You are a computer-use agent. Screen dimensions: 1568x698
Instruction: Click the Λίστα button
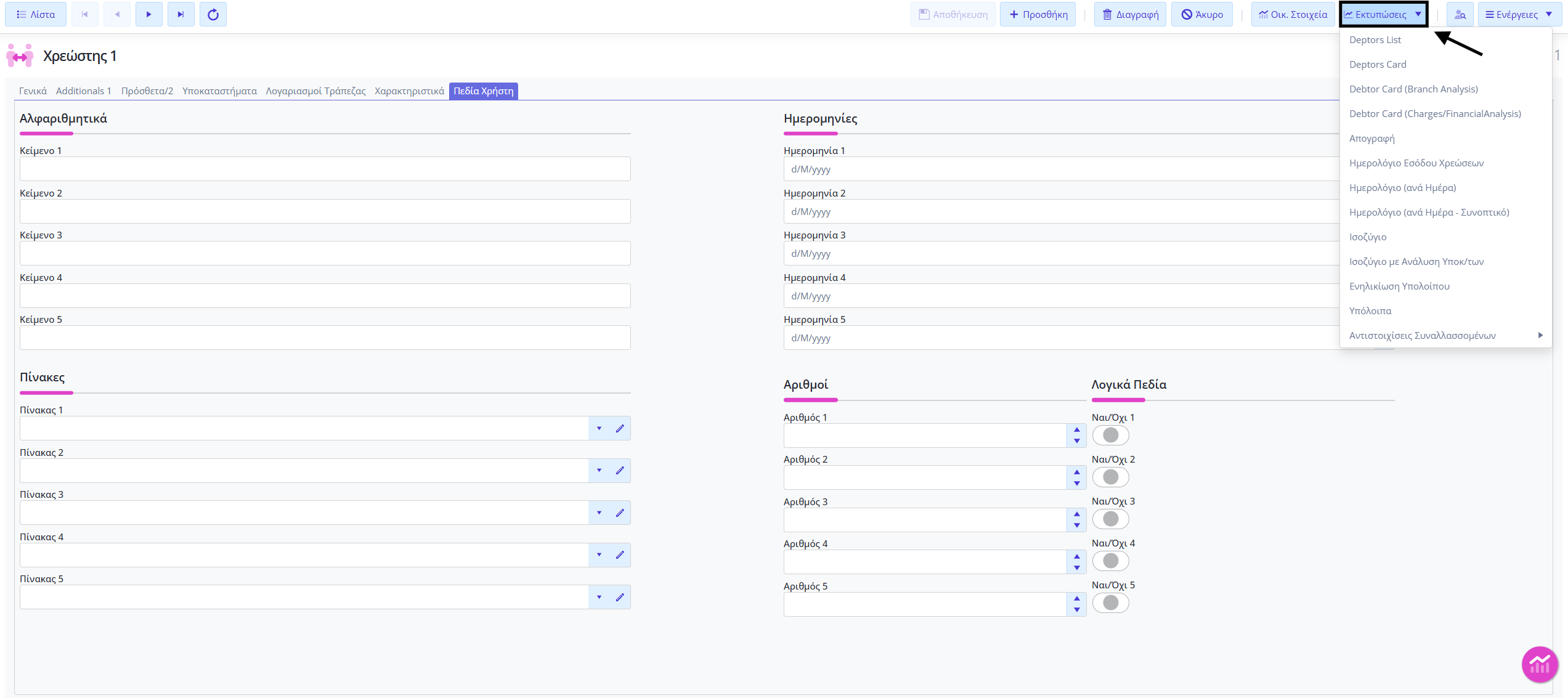(x=36, y=14)
